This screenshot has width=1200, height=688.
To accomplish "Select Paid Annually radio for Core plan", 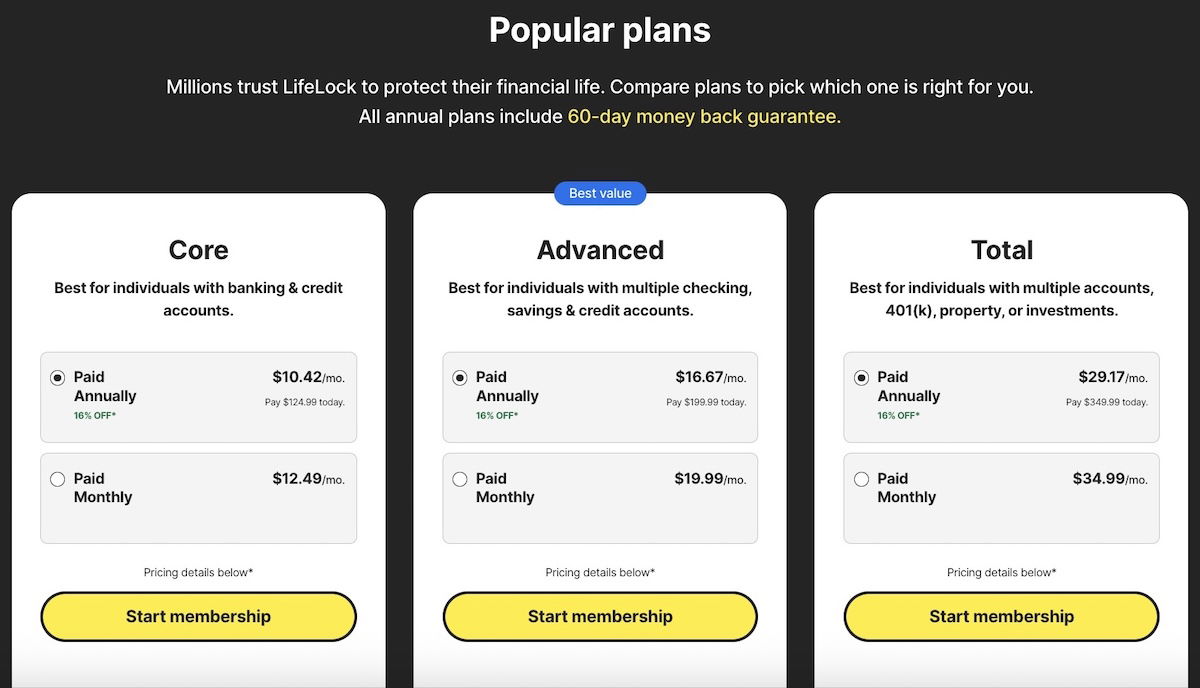I will tap(58, 378).
